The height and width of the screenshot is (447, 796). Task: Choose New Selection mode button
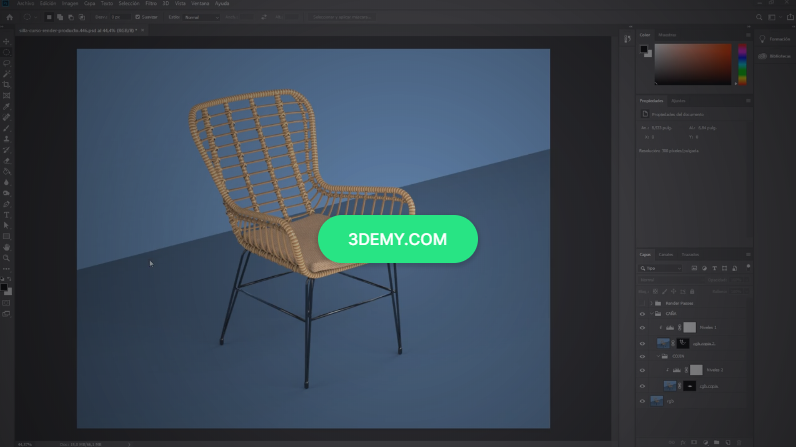coord(49,17)
